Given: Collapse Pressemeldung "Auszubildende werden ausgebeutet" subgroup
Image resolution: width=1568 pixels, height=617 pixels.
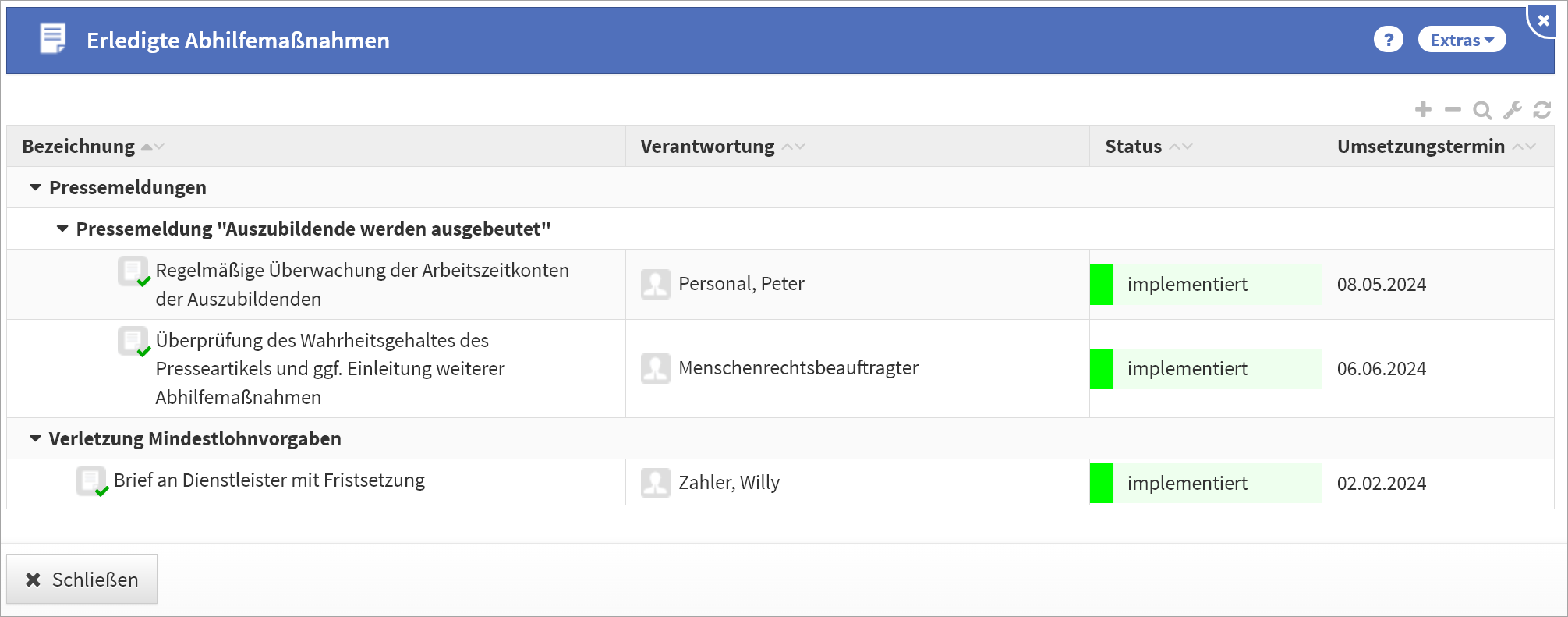Looking at the screenshot, I should 62,229.
